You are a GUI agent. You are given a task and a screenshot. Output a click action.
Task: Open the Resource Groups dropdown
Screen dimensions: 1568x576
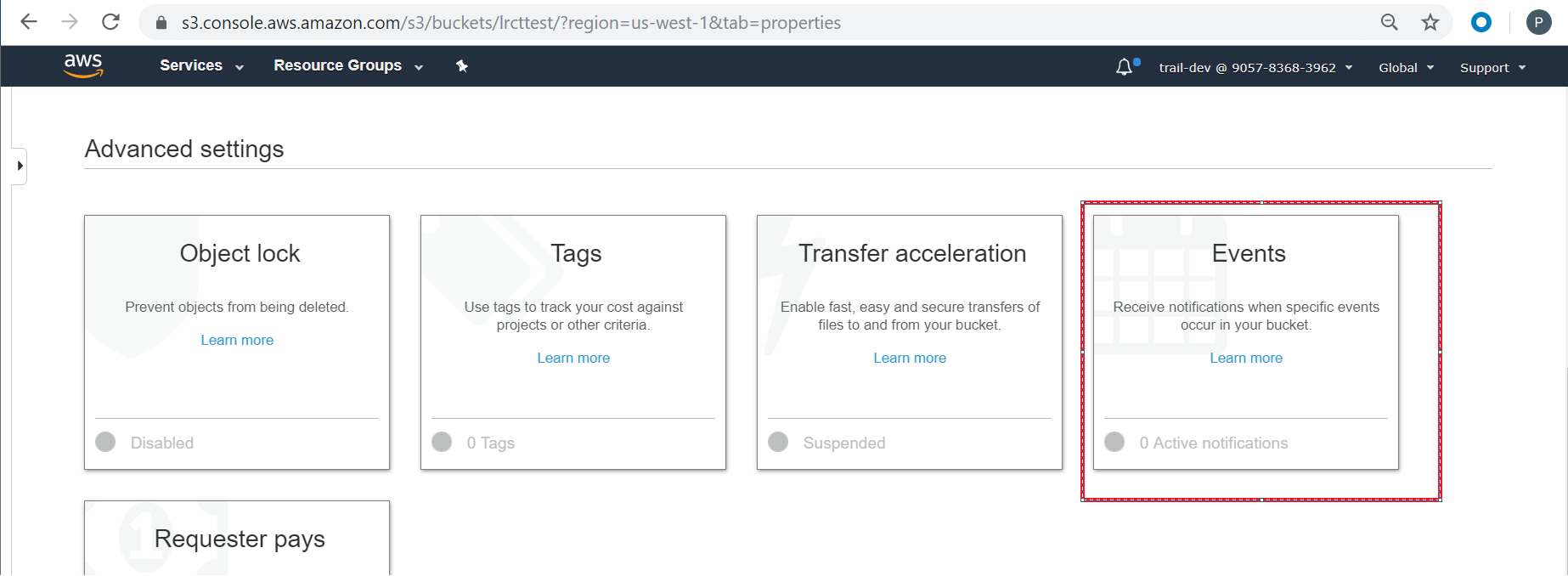(347, 66)
